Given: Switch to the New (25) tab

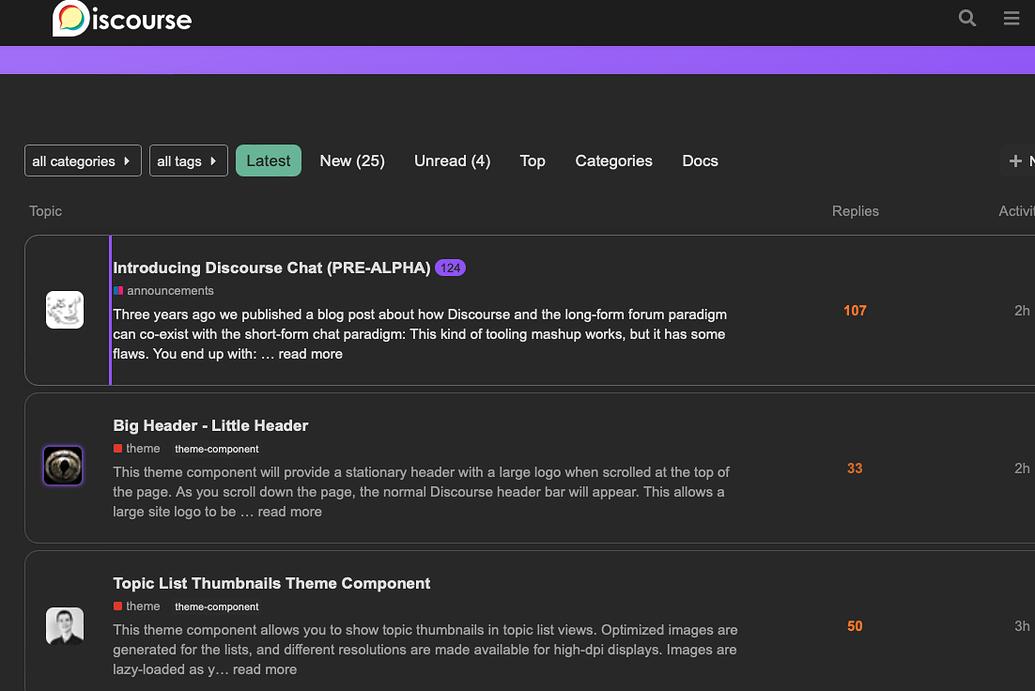Looking at the screenshot, I should pos(352,161).
